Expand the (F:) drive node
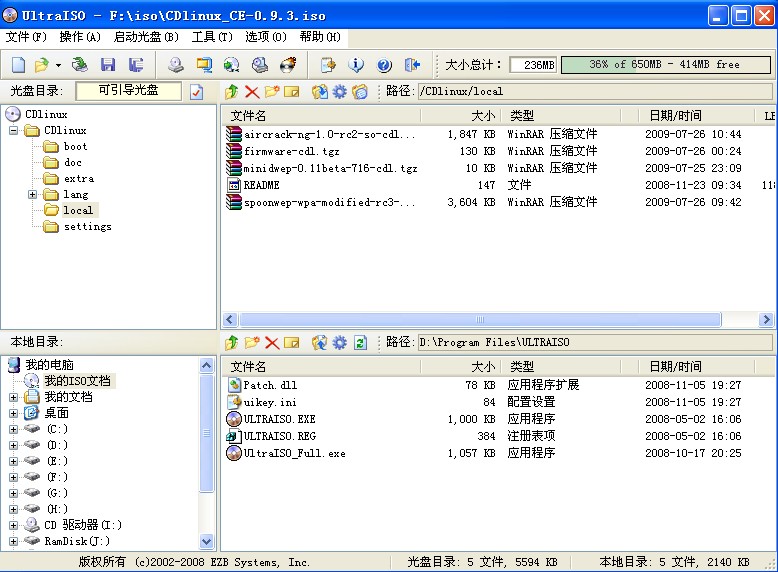Screen dimensions: 778x572 point(13,477)
